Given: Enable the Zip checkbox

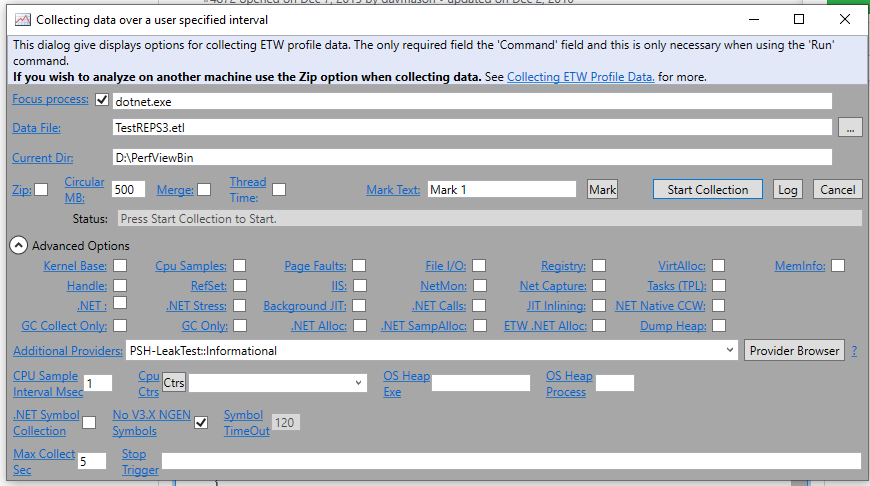Looking at the screenshot, I should 41,190.
